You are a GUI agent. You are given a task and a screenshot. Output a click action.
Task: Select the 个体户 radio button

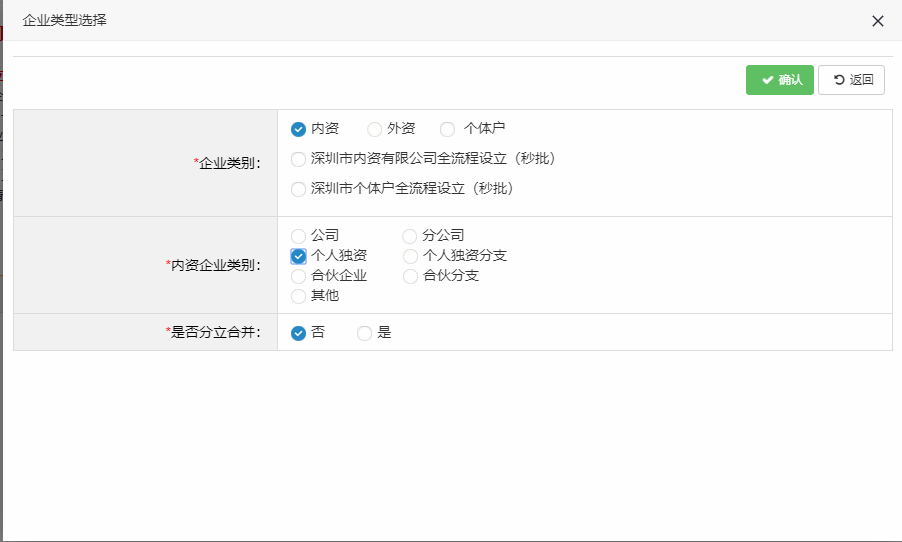coord(447,129)
